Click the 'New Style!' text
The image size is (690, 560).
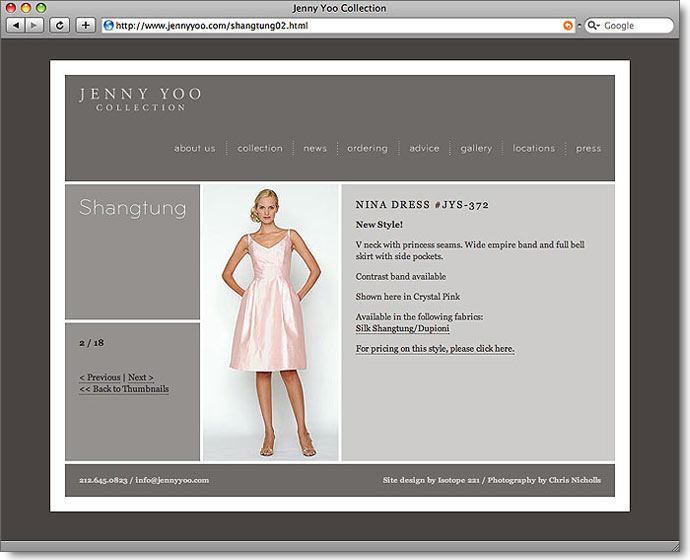coord(379,224)
